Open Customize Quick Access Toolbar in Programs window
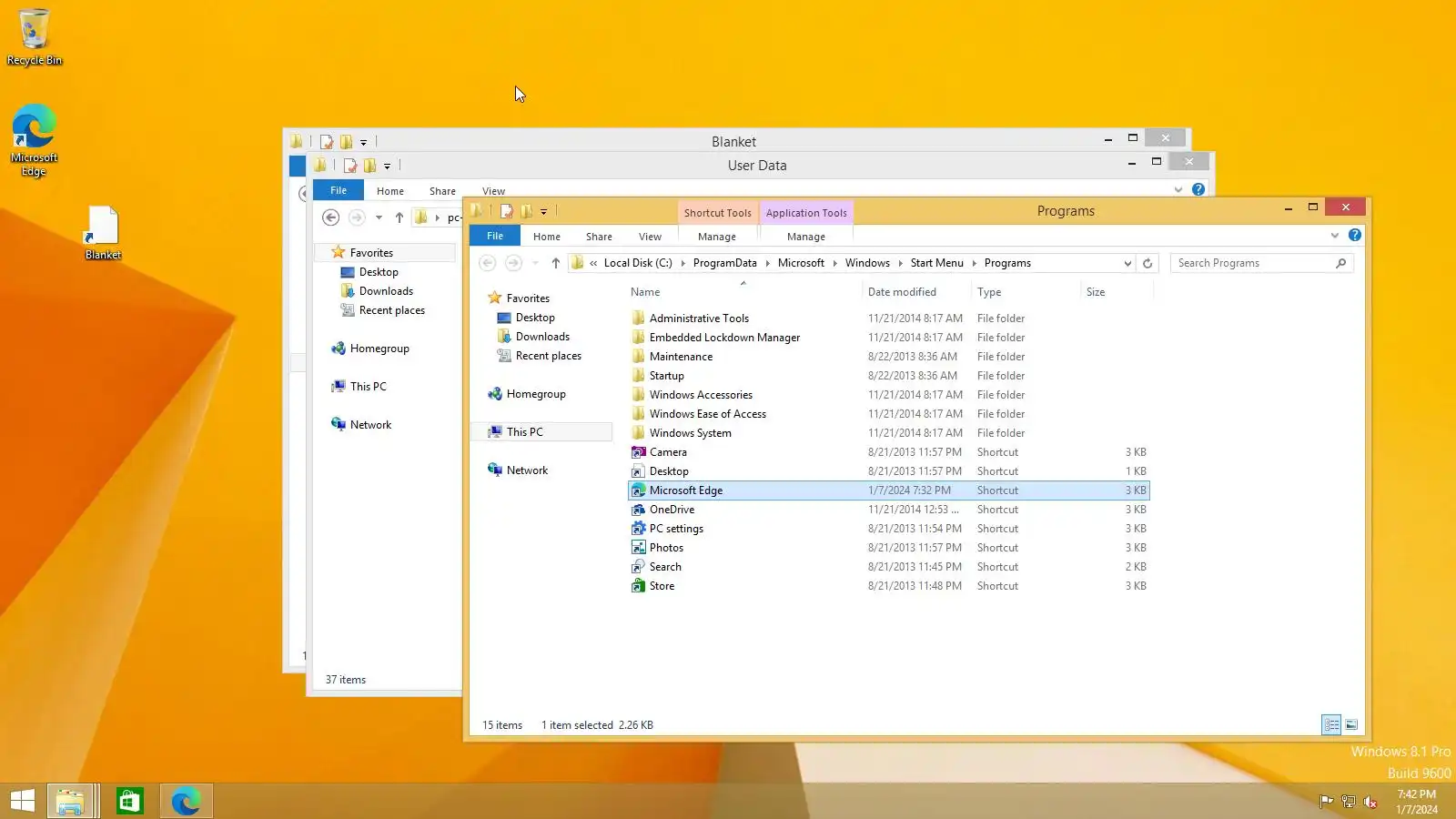 tap(544, 212)
